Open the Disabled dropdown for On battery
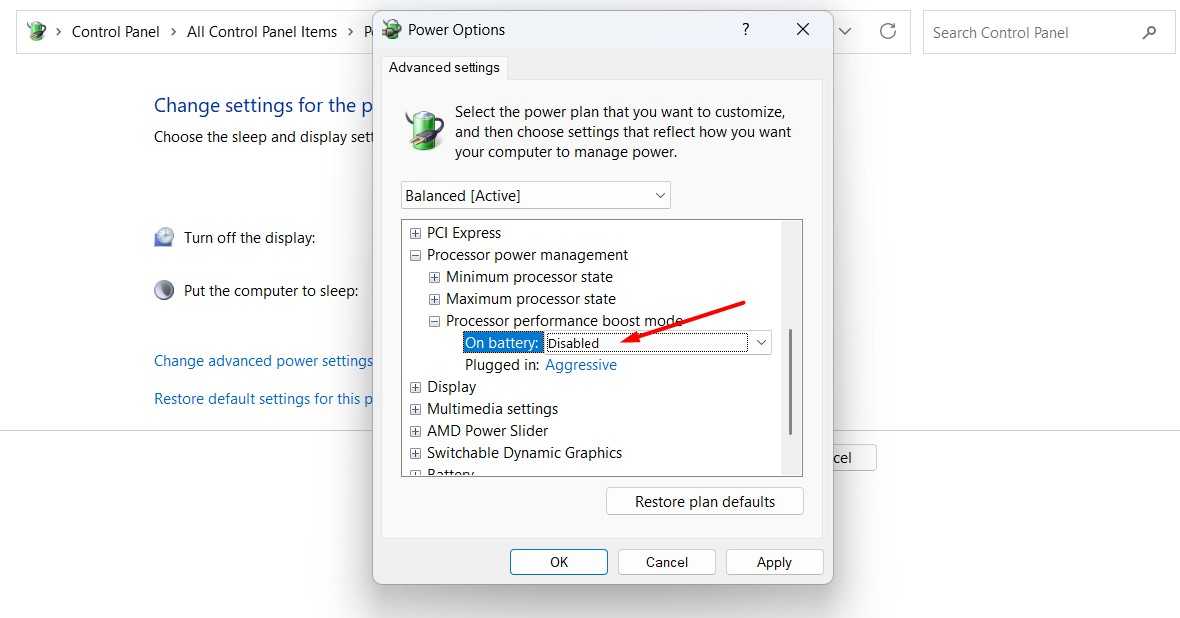Screen dimensions: 1180x618 762,342
